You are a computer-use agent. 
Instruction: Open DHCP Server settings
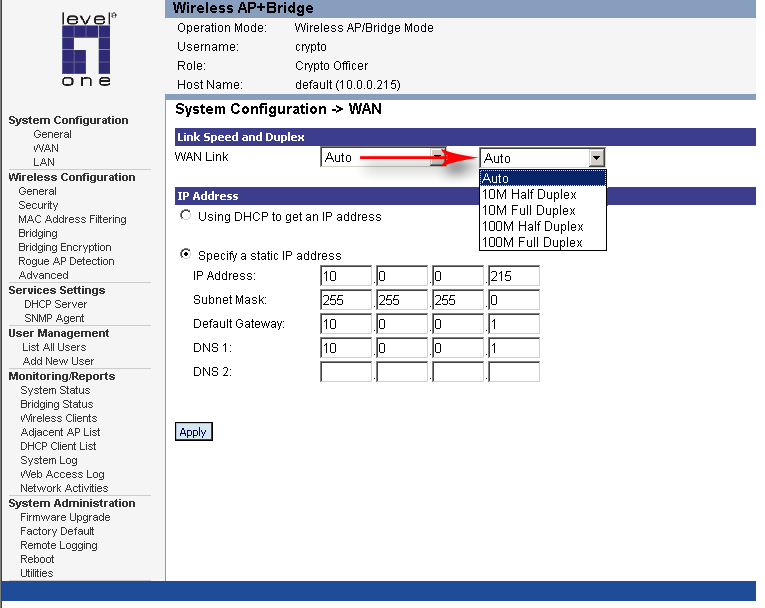(56, 304)
